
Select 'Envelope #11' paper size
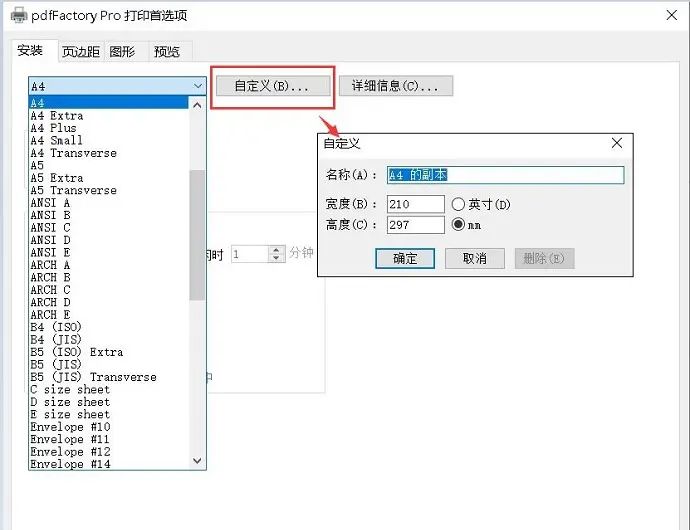click(x=109, y=439)
